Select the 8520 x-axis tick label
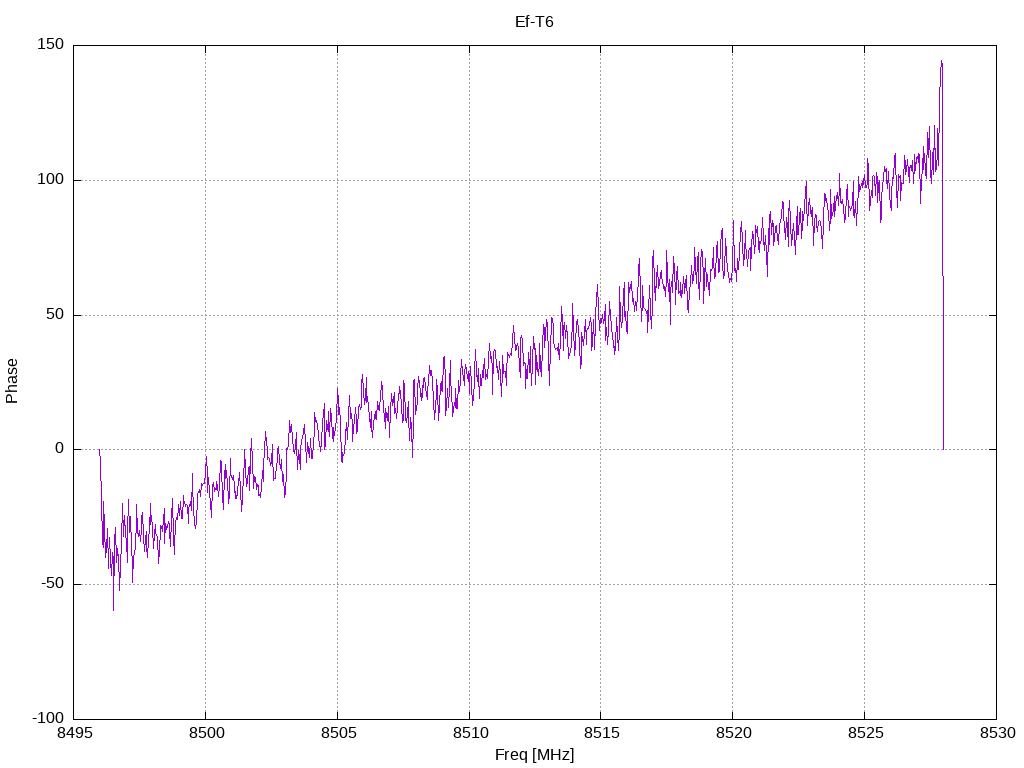Viewport: 1024px width, 768px height. point(733,733)
